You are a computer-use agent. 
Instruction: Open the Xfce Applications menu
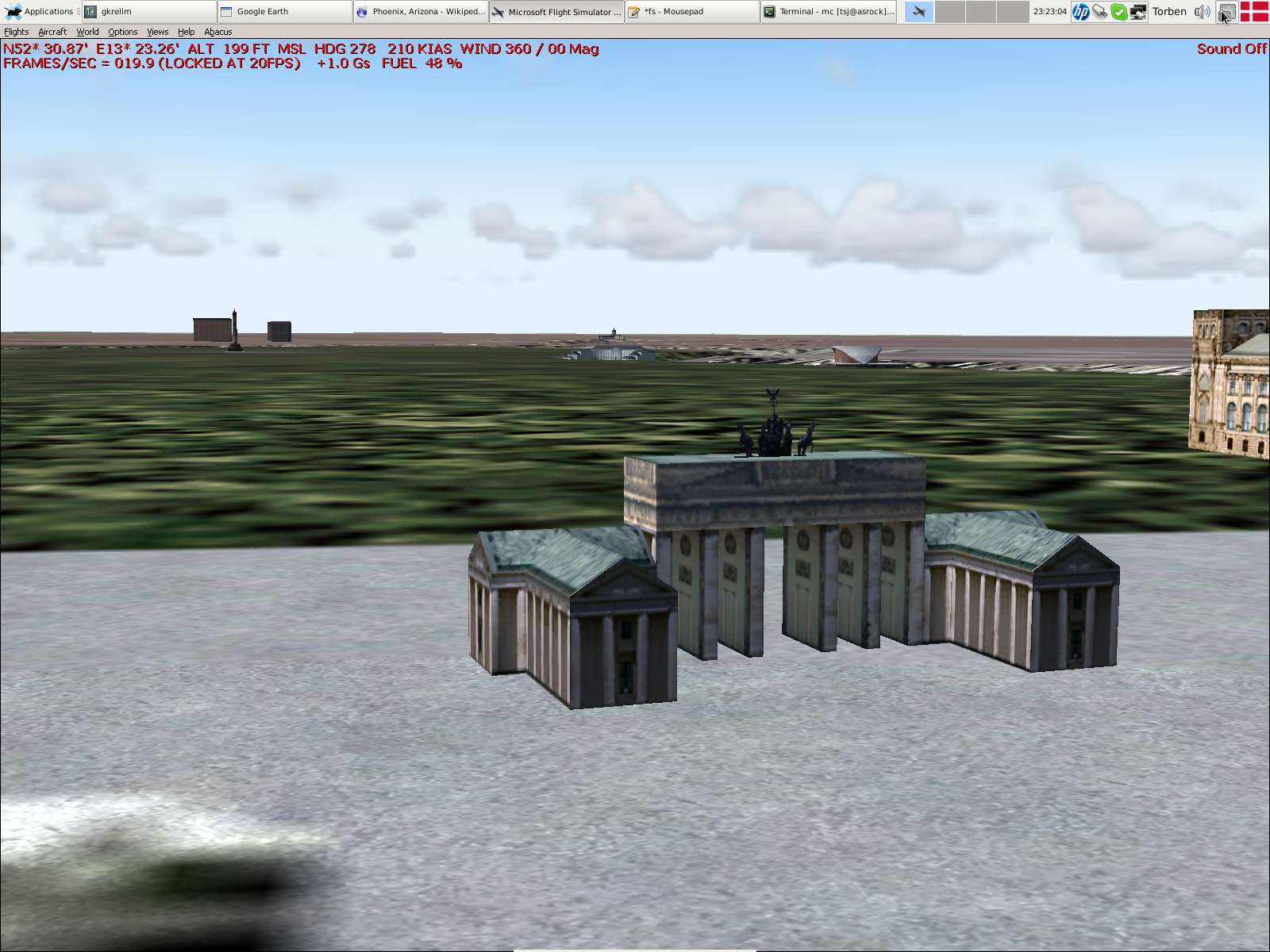pos(40,12)
